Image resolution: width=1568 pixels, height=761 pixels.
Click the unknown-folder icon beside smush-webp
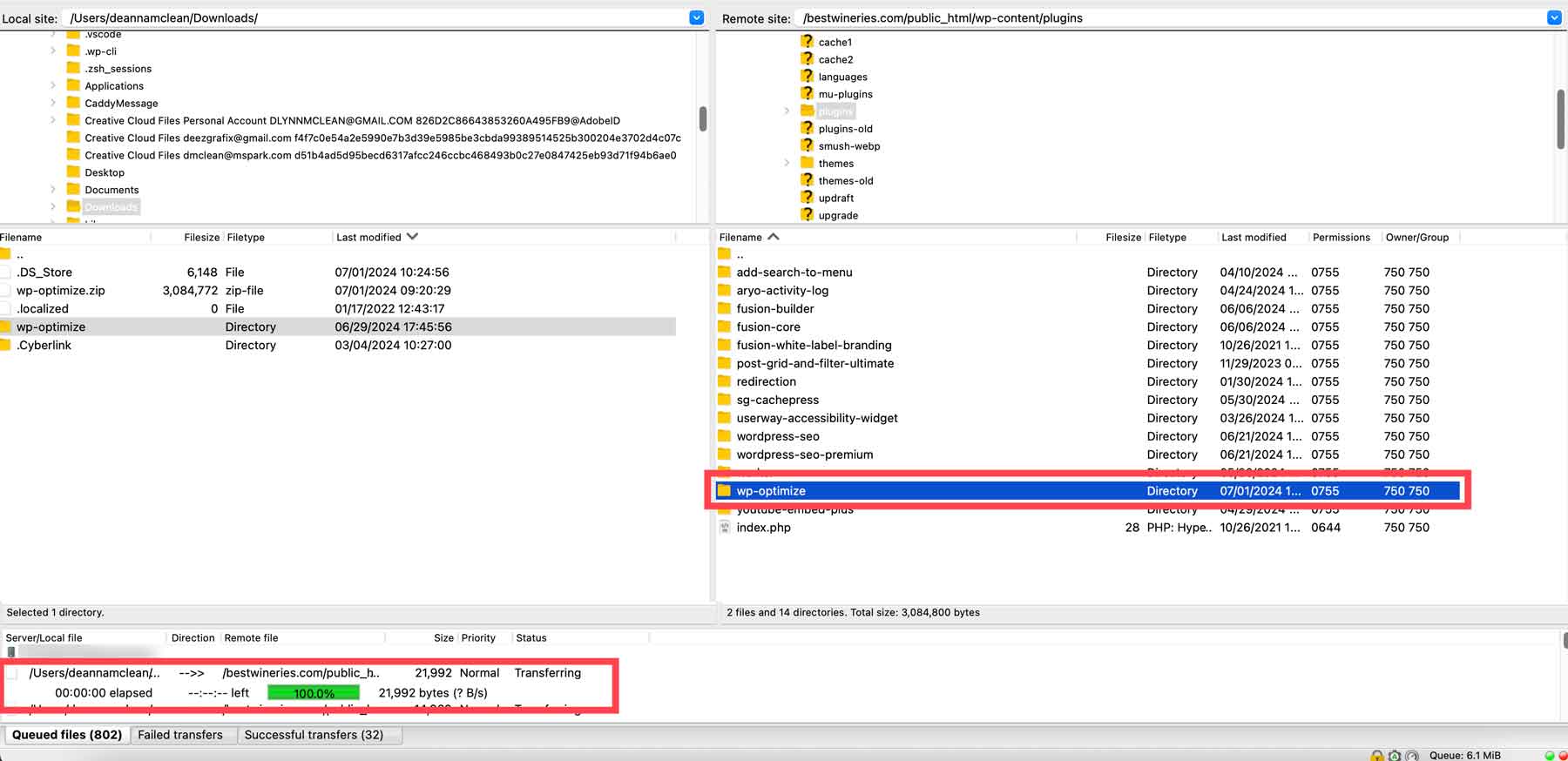pos(807,145)
